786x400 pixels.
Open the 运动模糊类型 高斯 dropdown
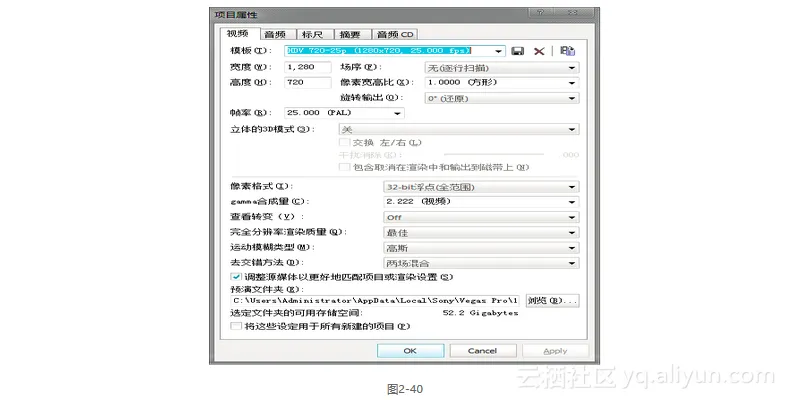click(481, 248)
